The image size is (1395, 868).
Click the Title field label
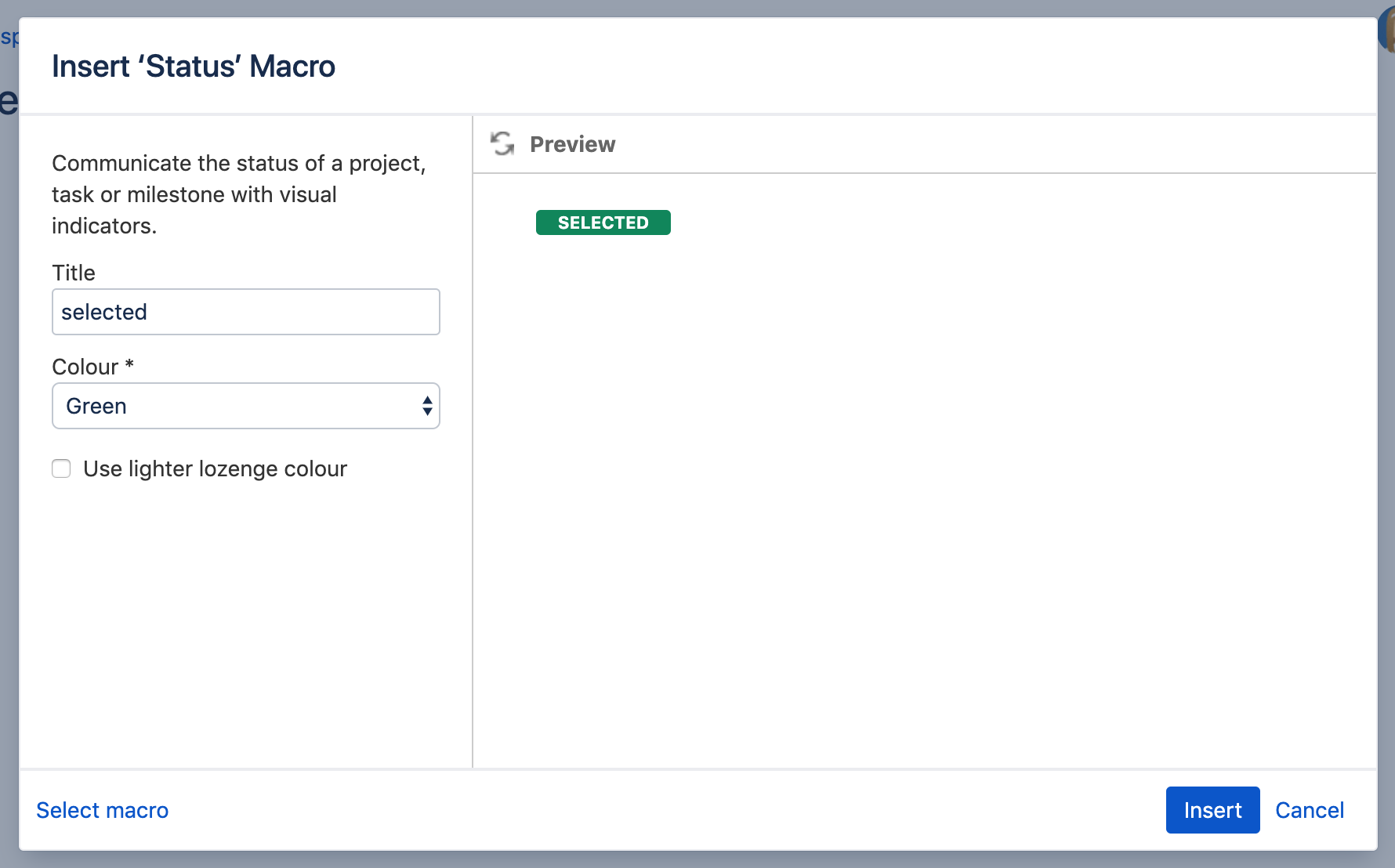tap(74, 273)
